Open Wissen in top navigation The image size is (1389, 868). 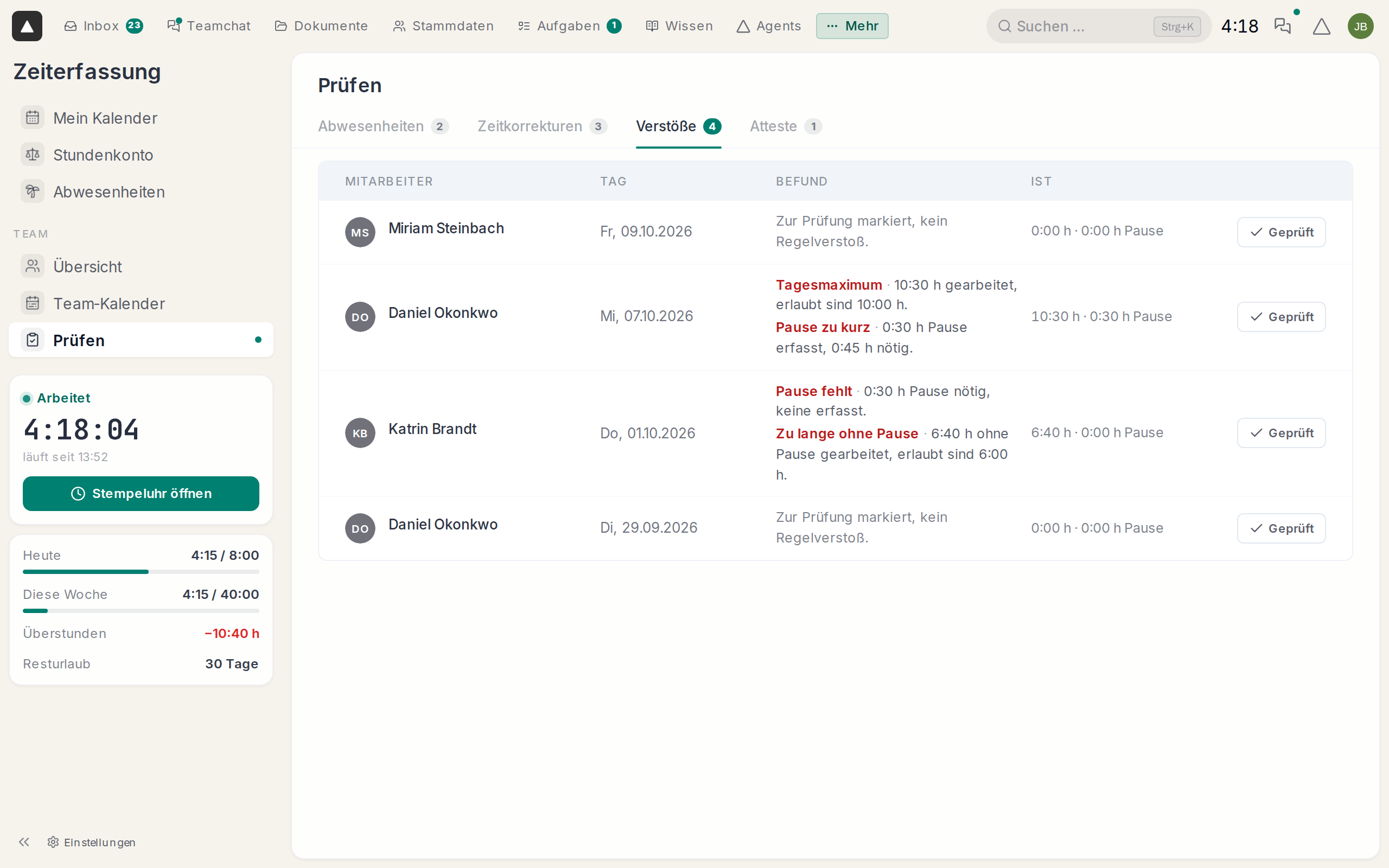tap(679, 26)
